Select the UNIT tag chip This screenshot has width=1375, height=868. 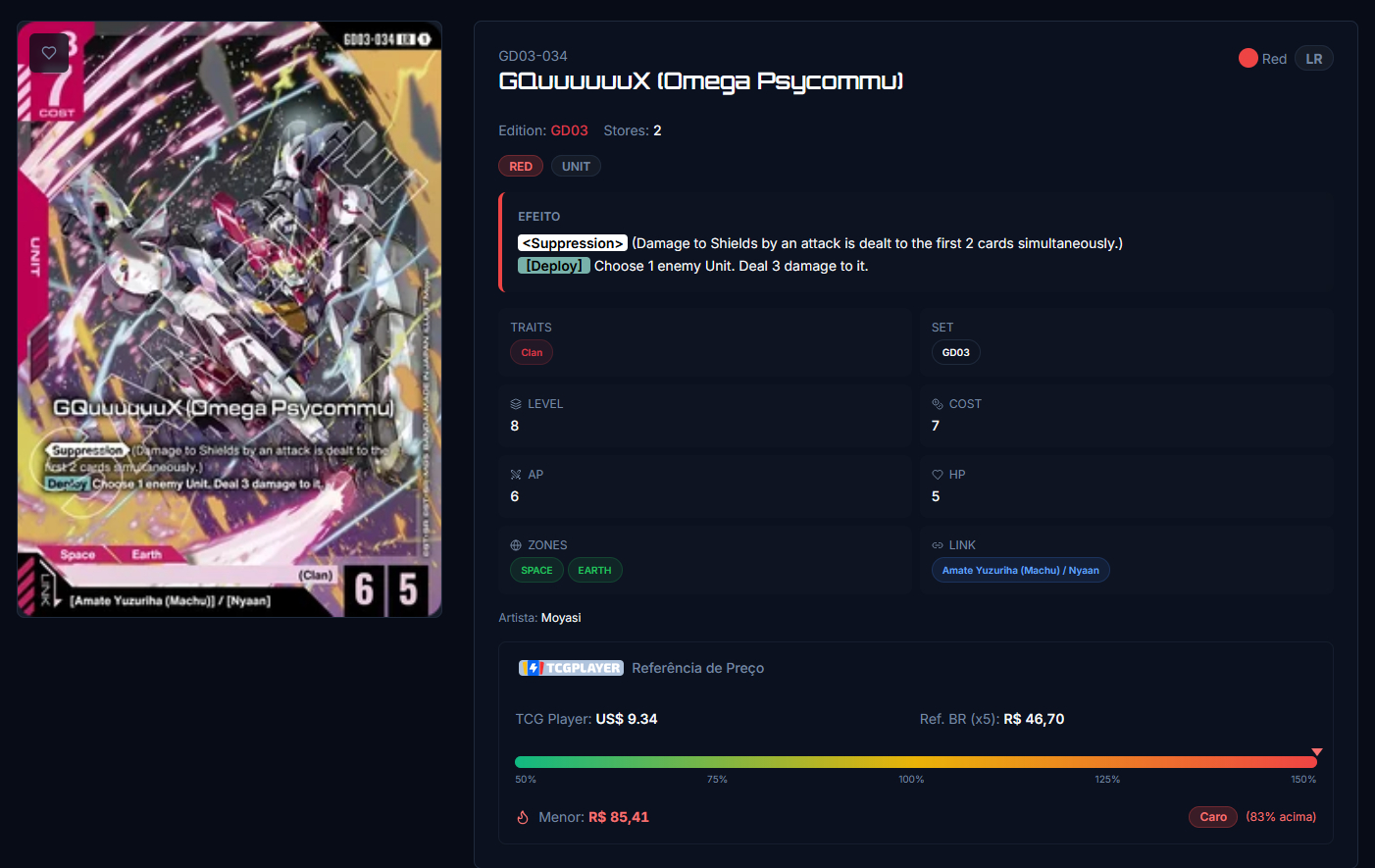point(576,167)
